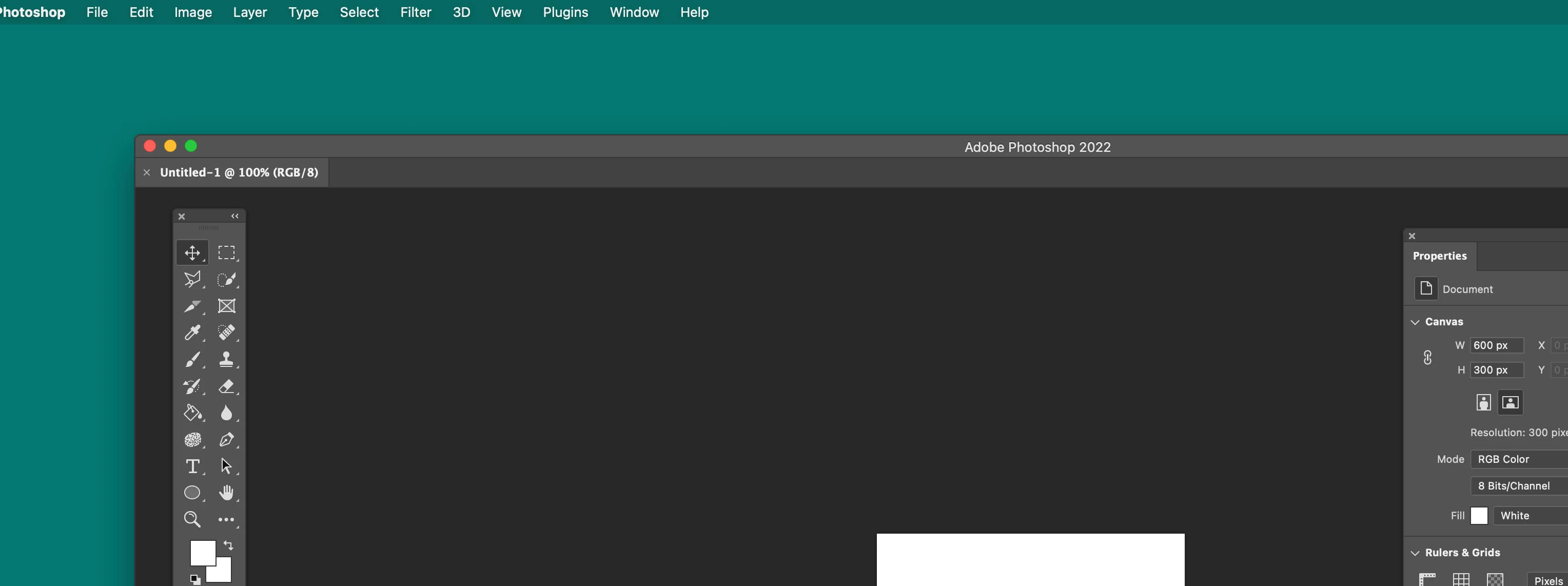
Task: Select the Eraser tool
Action: [226, 386]
